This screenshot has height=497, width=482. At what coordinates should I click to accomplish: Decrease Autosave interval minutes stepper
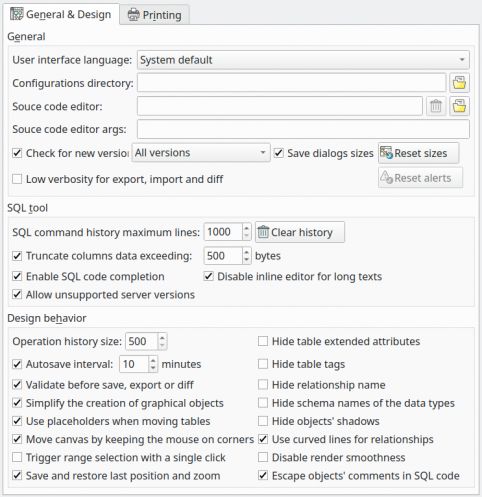coord(153,368)
